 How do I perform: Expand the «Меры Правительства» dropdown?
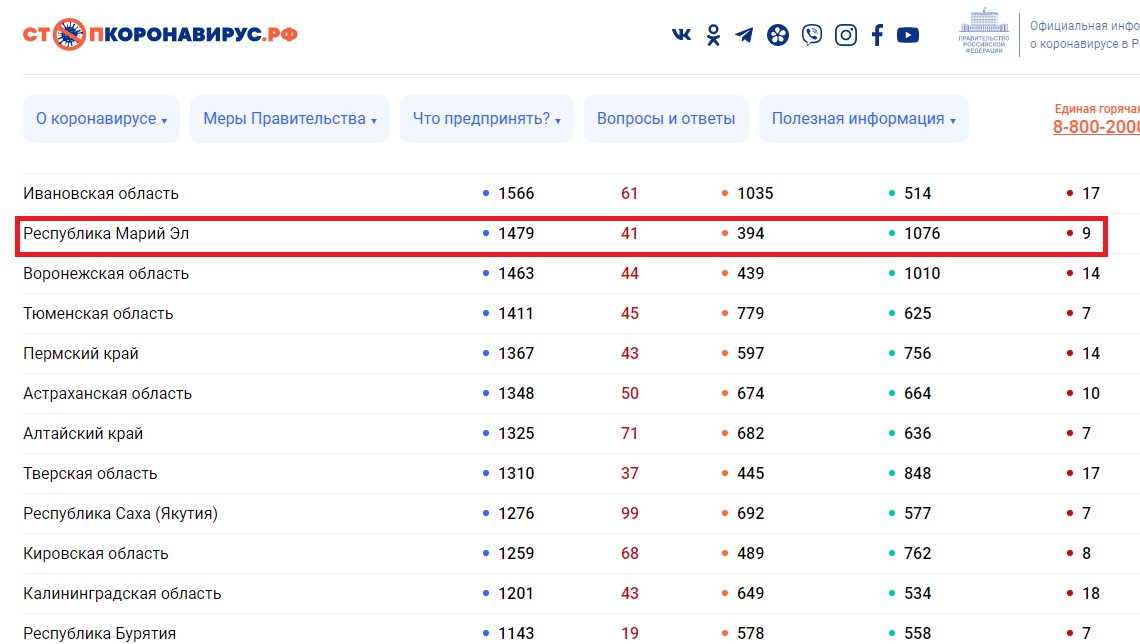pos(290,119)
